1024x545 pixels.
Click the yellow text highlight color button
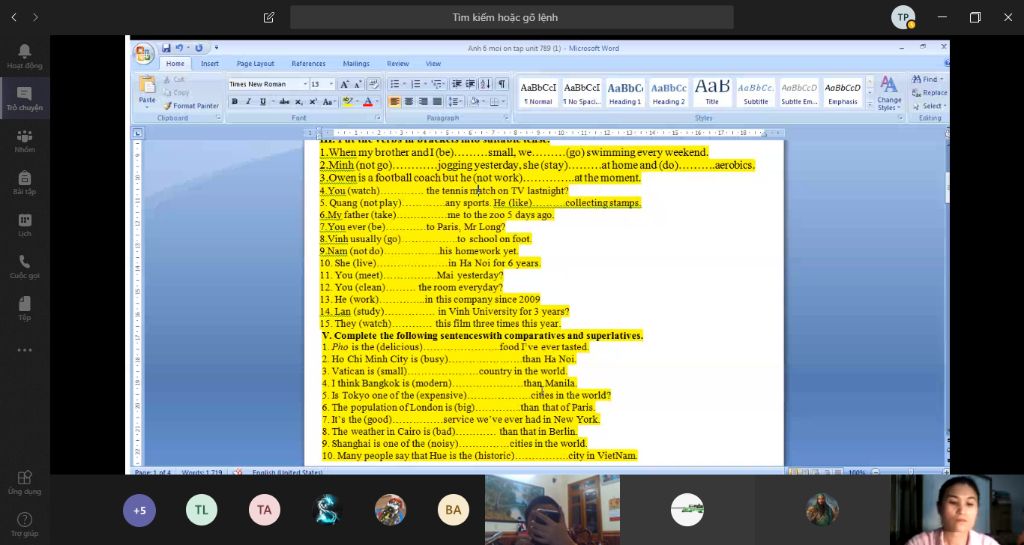pos(347,102)
